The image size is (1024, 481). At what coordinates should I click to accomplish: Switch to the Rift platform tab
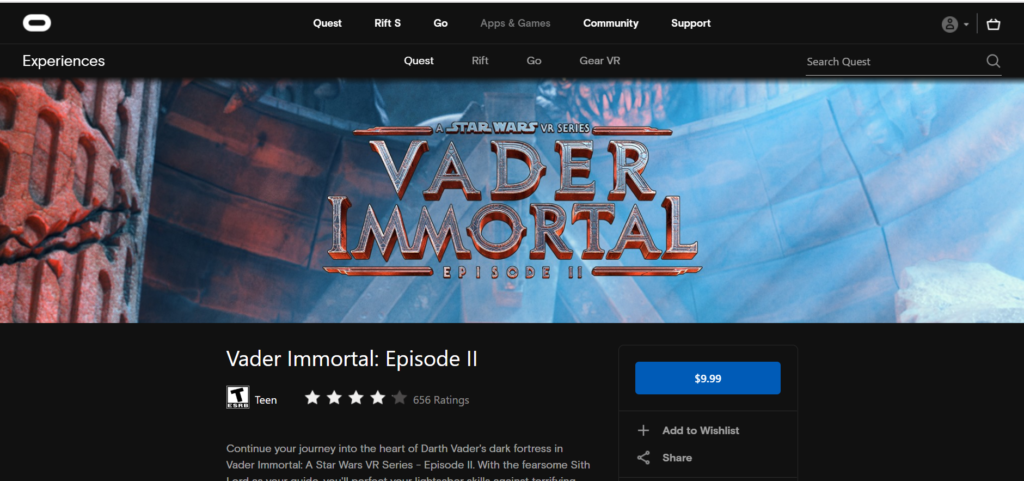coord(480,61)
